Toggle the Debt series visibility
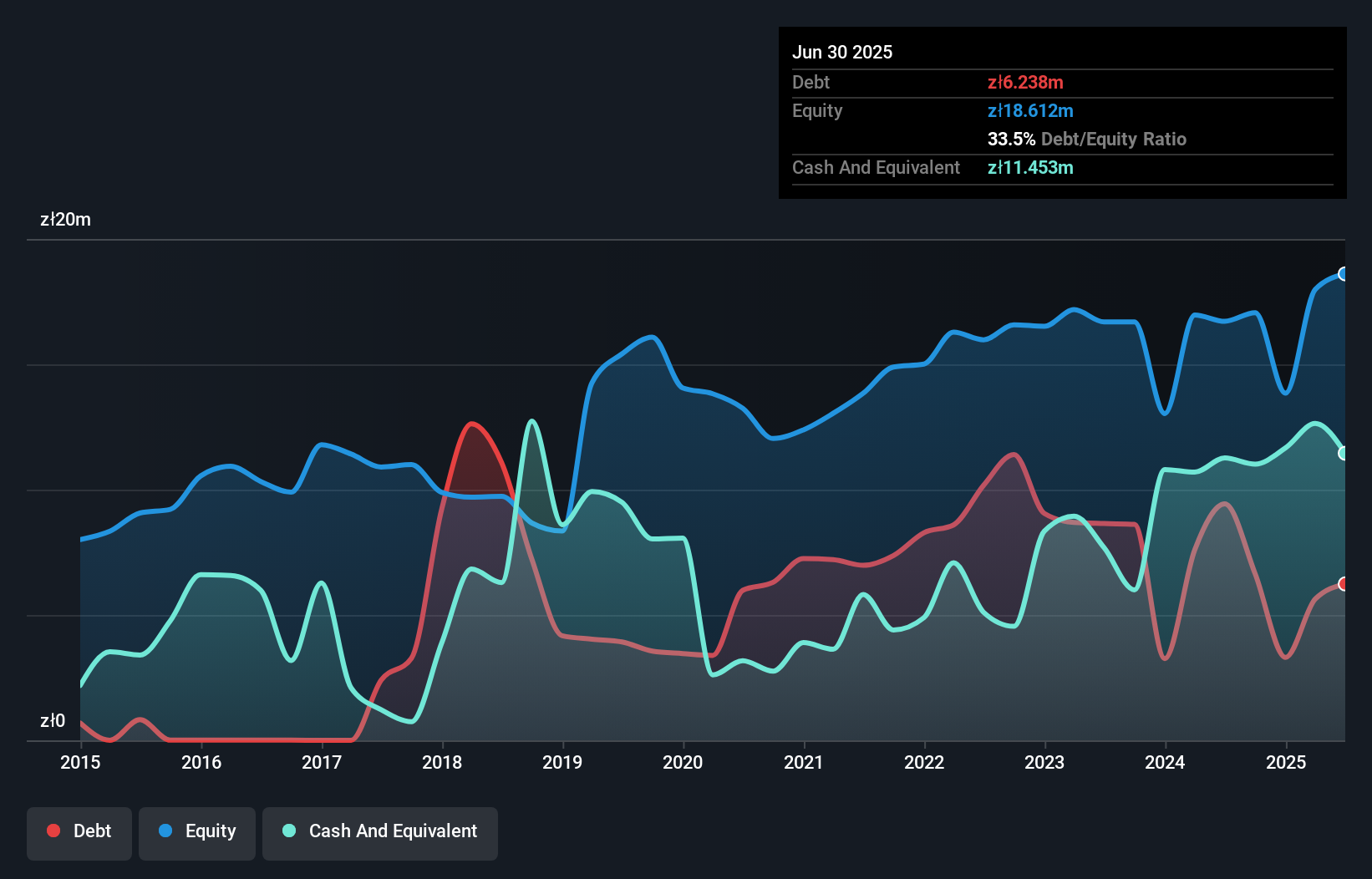The width and height of the screenshot is (1372, 879). 79,831
